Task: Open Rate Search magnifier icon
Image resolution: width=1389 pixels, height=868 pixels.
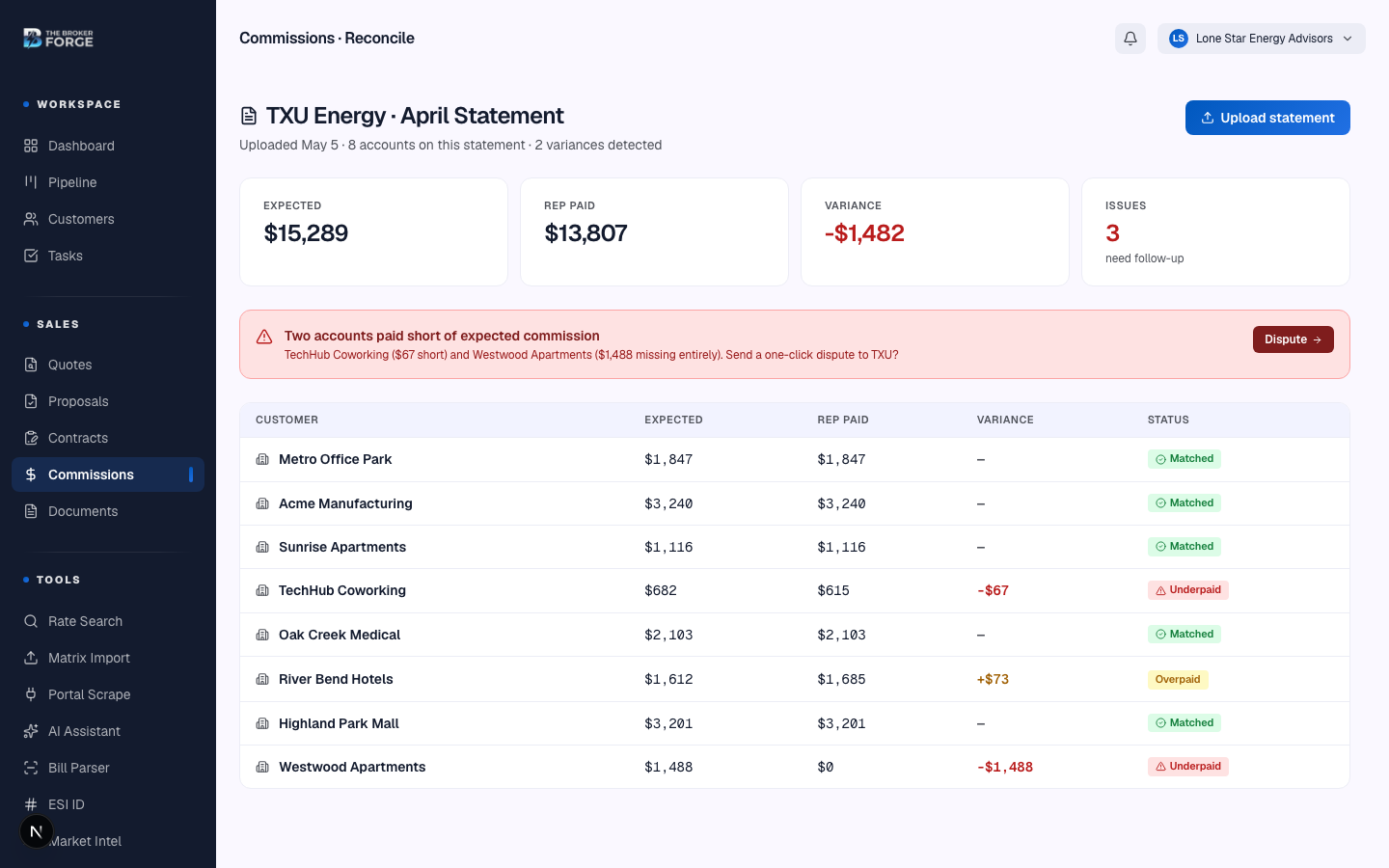Action: 31,621
